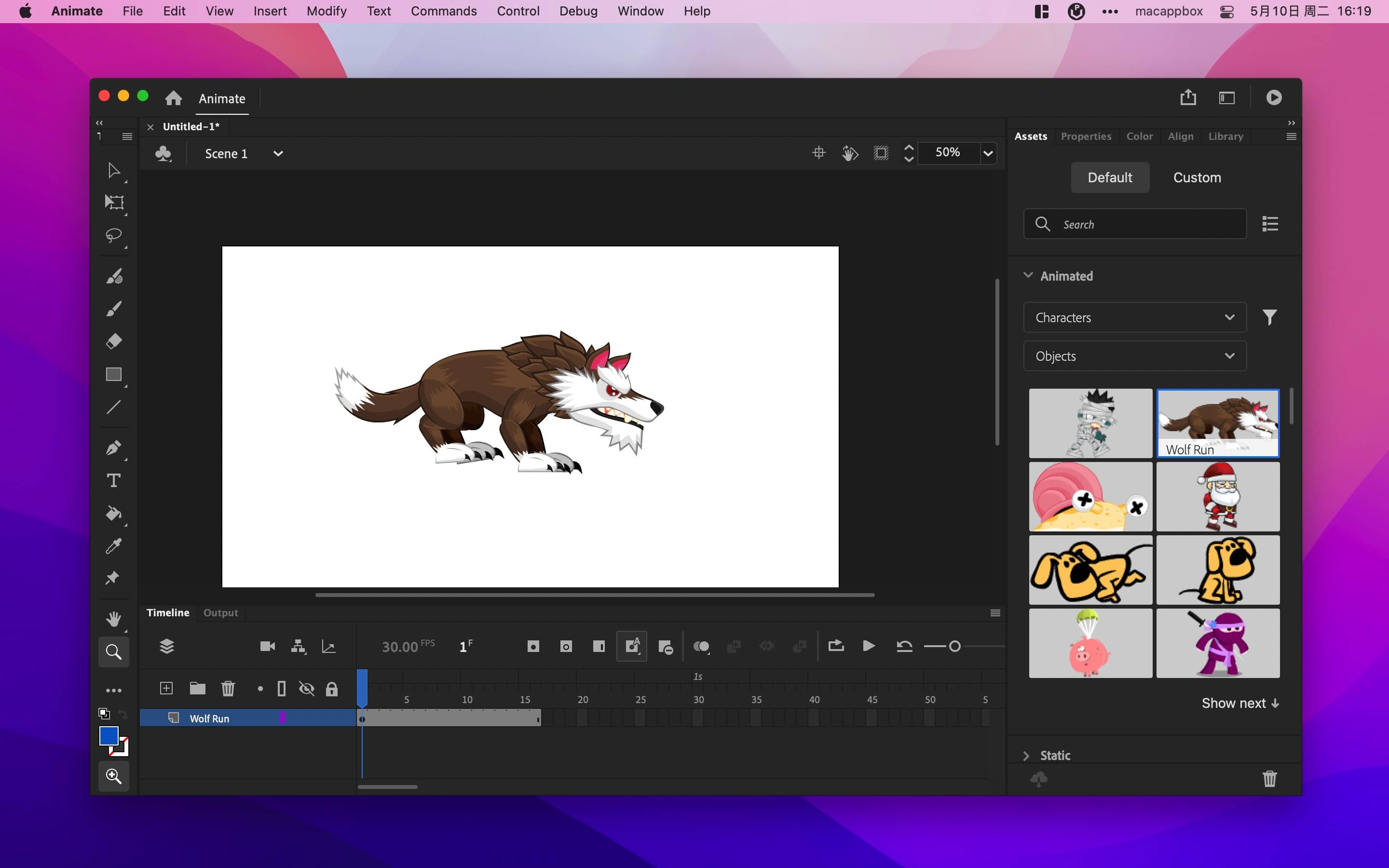Click the Custom assets button
This screenshot has height=868, width=1389.
pyautogui.click(x=1197, y=177)
